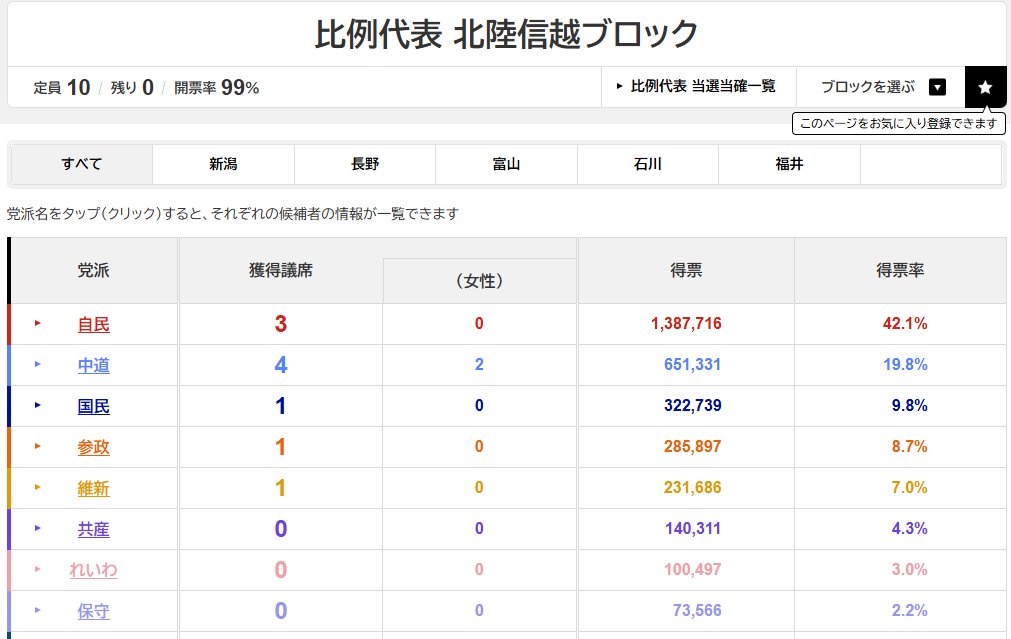Screen dimensions: 1011x639
Task: Click the 231,686 vote count
Action: click(x=692, y=487)
